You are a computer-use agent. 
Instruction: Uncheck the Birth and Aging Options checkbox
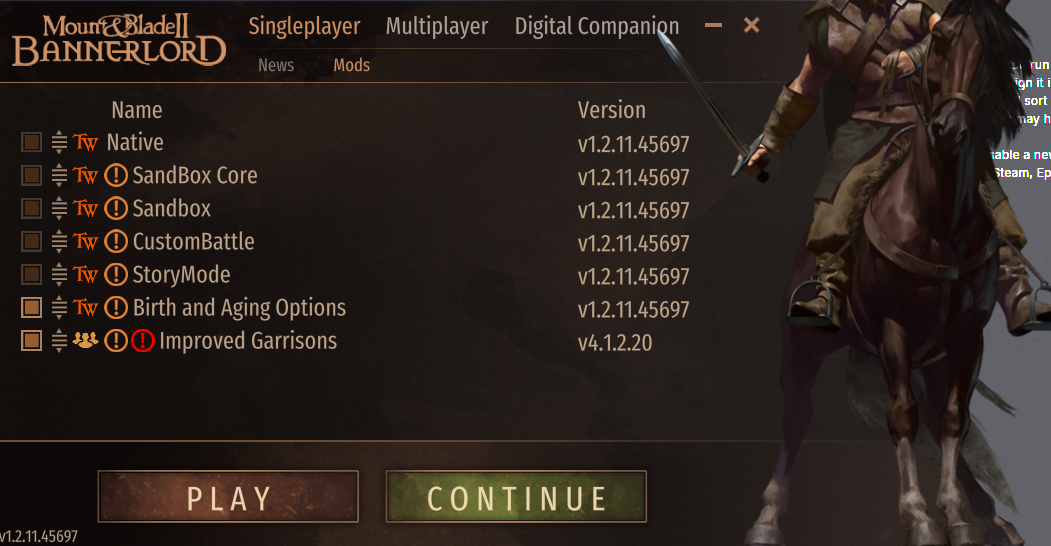coord(32,308)
